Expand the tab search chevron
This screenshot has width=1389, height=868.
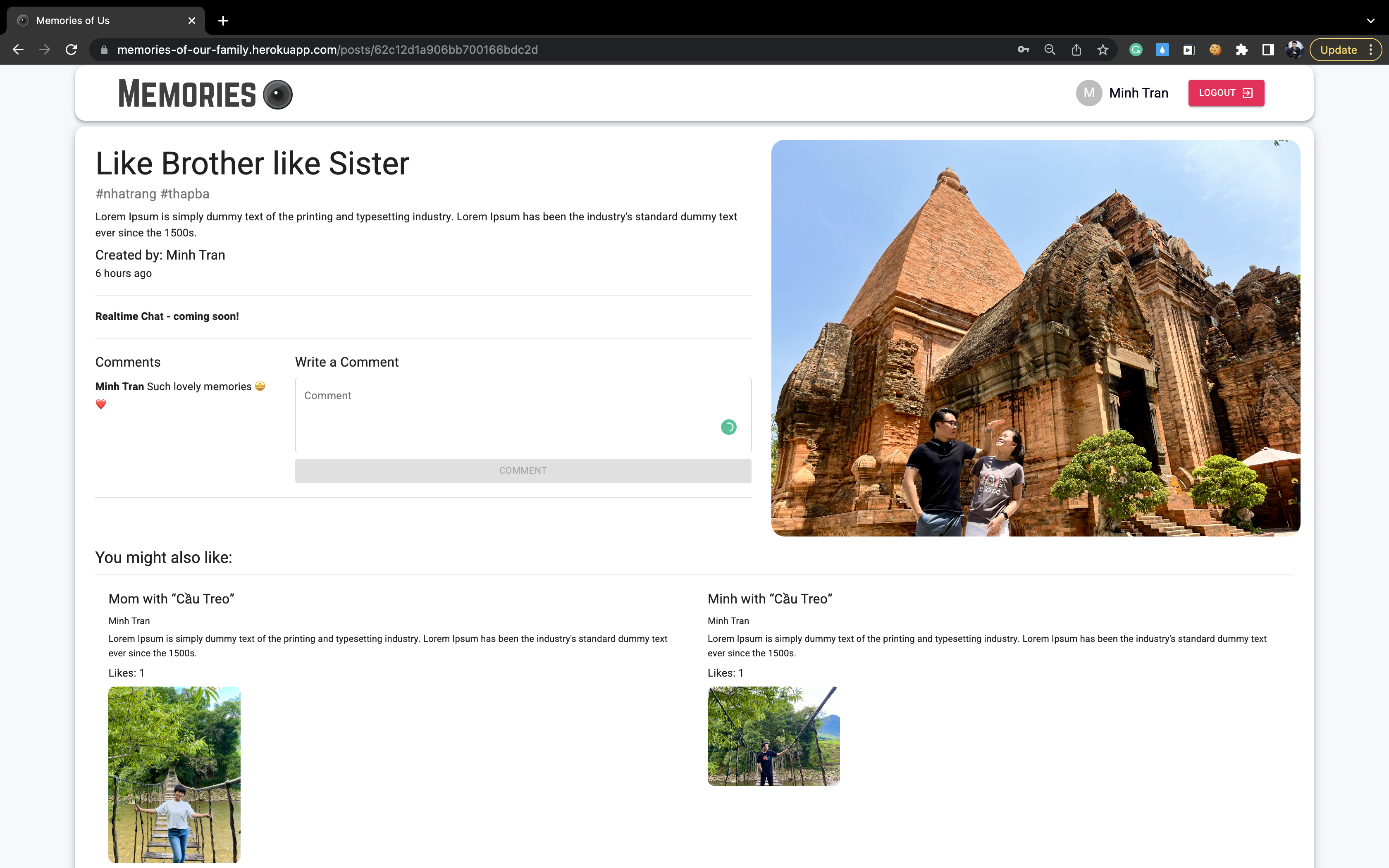point(1371,21)
